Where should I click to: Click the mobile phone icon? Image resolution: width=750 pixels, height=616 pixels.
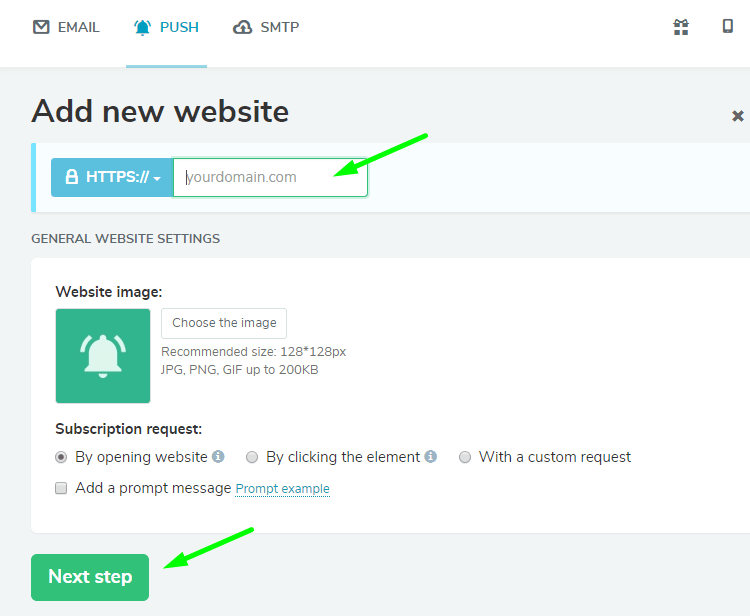click(728, 26)
